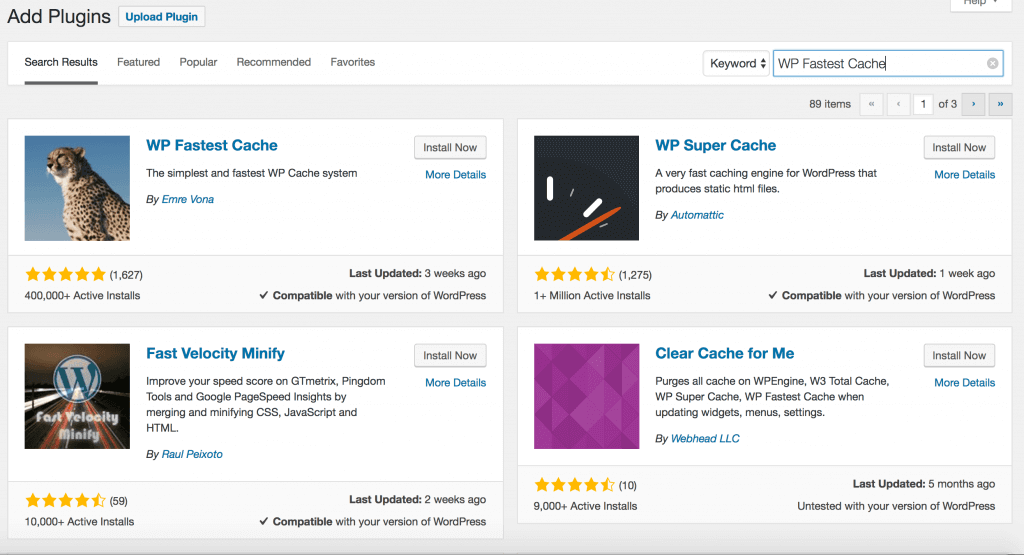1024x555 pixels.
Task: Install Clear Cache for Me now
Action: click(959, 355)
